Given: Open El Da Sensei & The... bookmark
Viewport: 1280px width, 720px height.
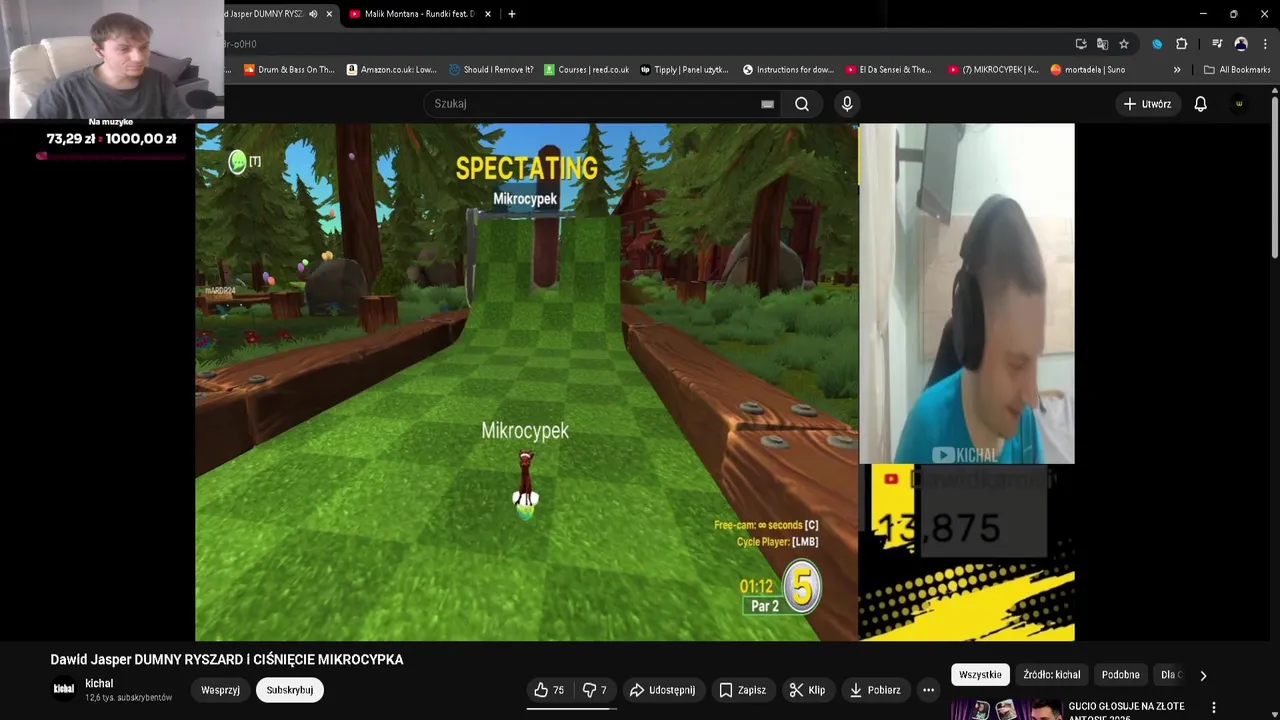Looking at the screenshot, I should [x=888, y=70].
